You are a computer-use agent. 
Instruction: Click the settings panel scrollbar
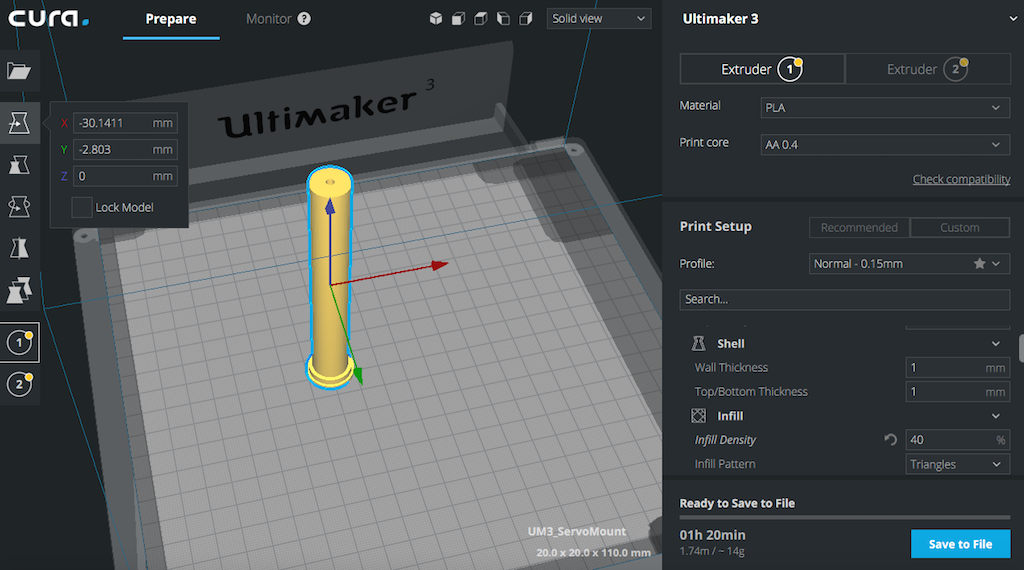pyautogui.click(x=1021, y=348)
